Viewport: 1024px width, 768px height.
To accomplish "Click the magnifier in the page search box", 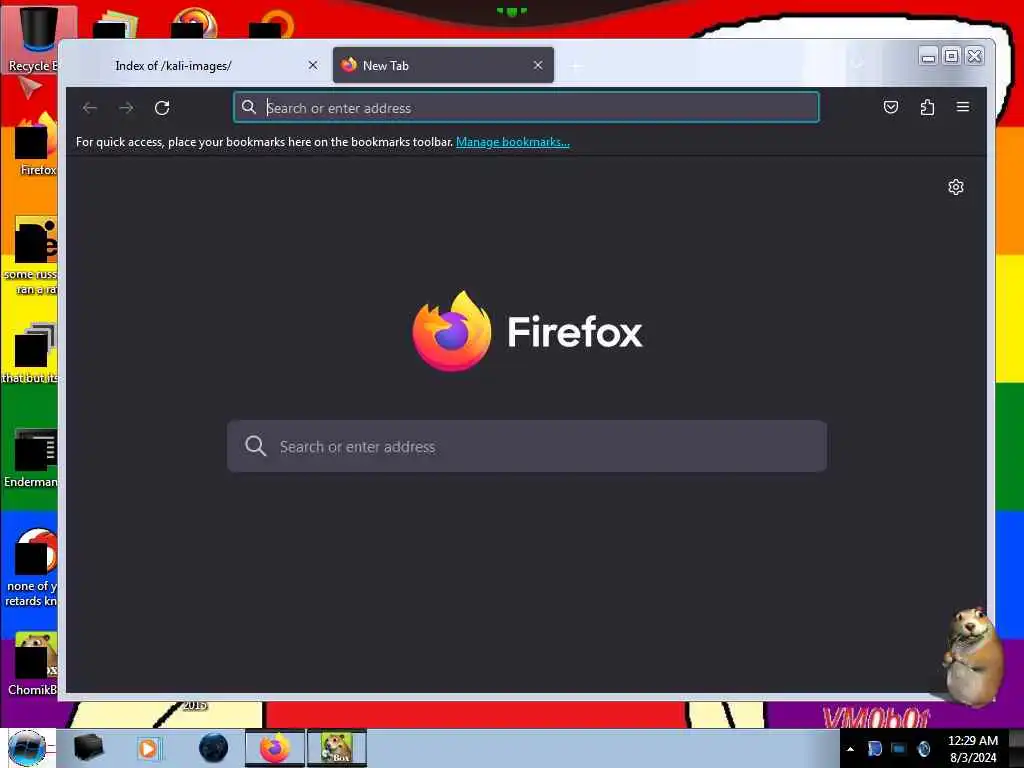I will (x=255, y=446).
